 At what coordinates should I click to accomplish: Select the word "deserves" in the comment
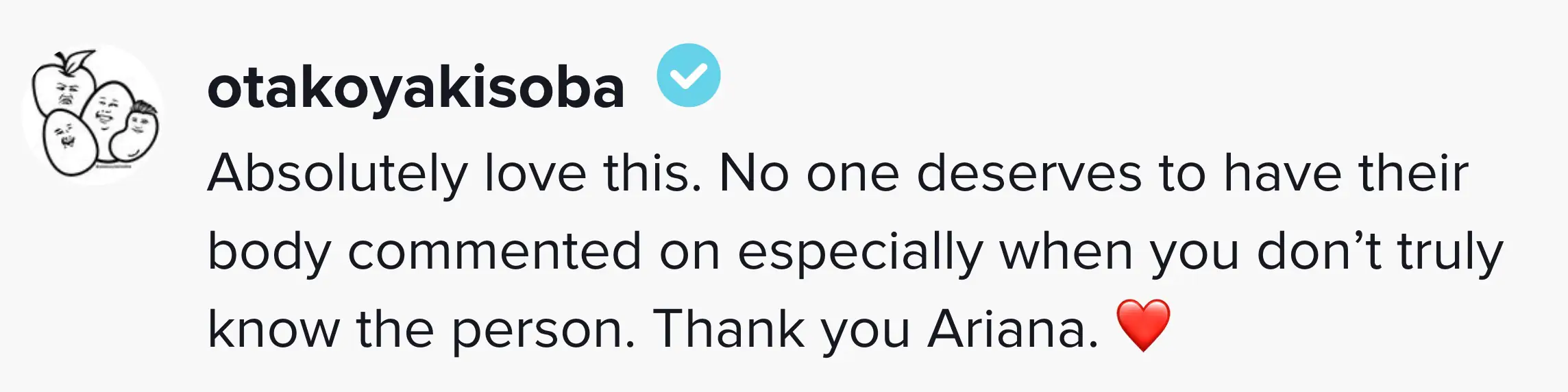(1029, 173)
